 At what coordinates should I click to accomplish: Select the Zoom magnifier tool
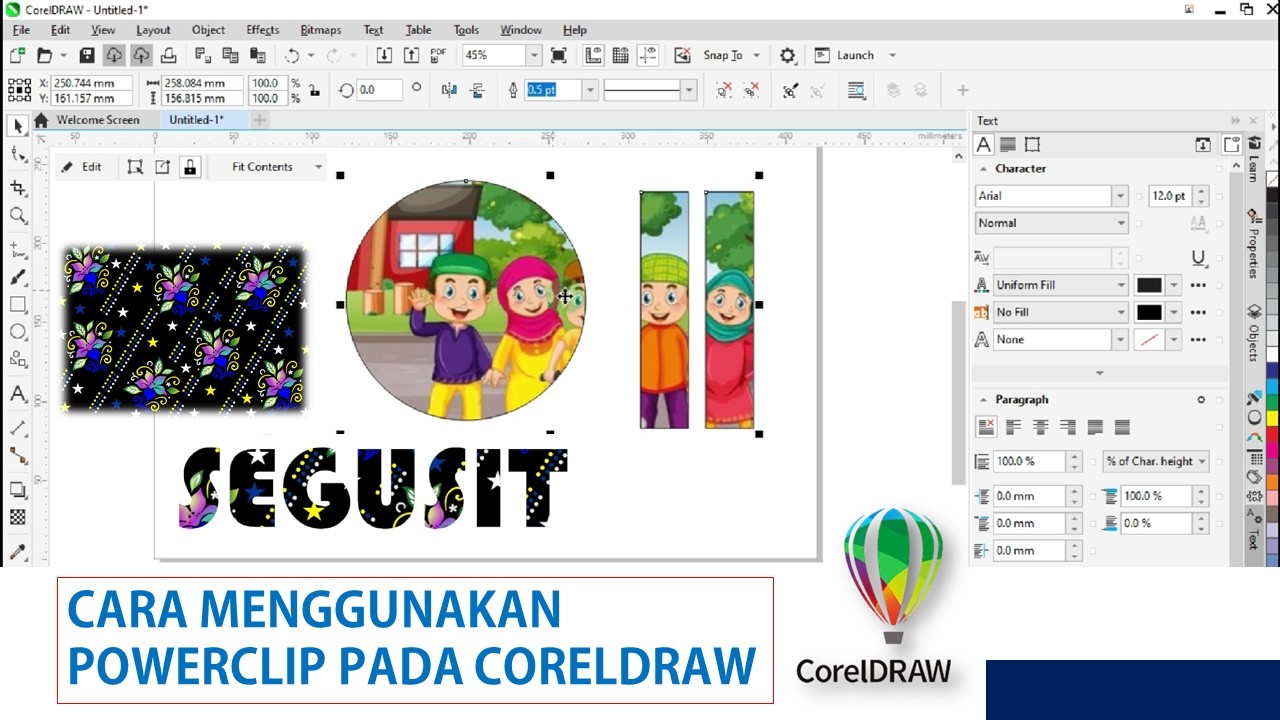tap(18, 215)
